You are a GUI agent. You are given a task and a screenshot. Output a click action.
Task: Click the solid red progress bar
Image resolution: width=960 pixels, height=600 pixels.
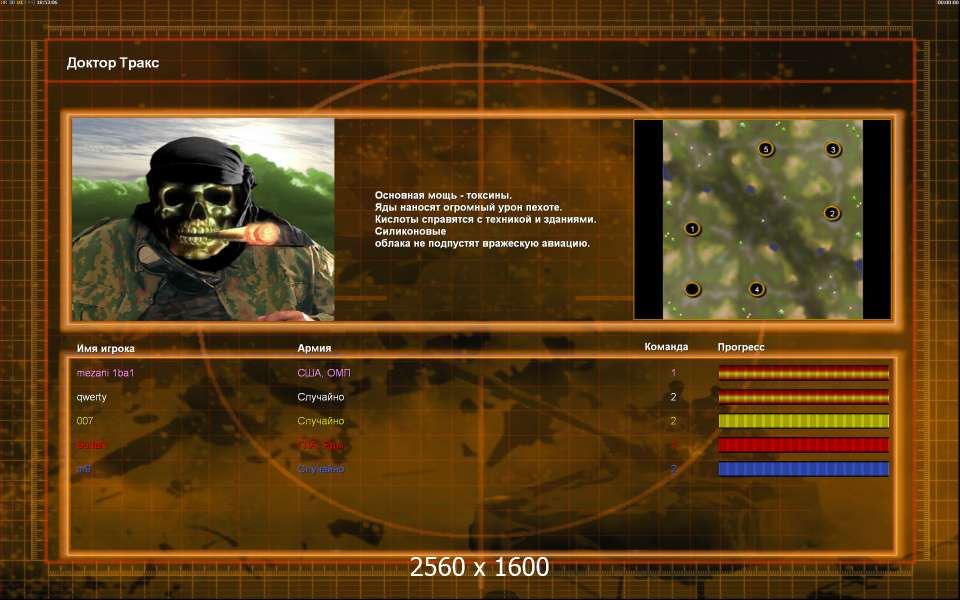pos(803,444)
